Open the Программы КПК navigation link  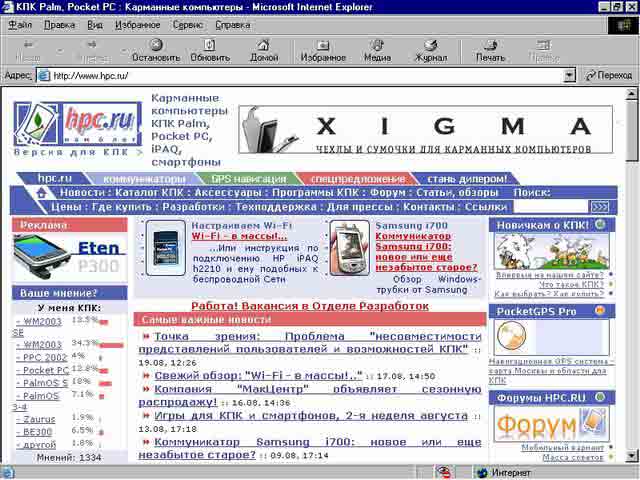pyautogui.click(x=316, y=193)
